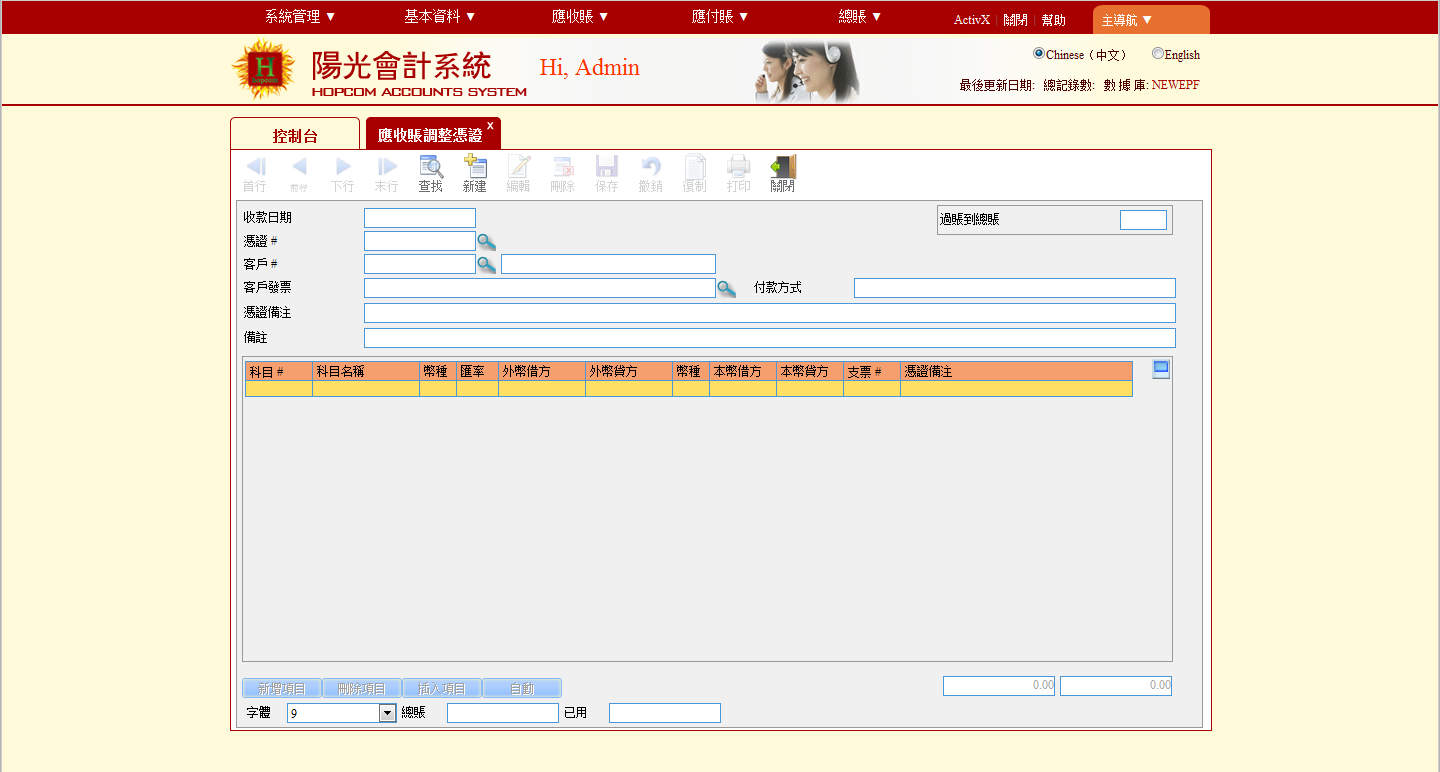This screenshot has height=772, width=1440.
Task: Select the Chinese (中文) language radio button
Action: coord(1039,54)
